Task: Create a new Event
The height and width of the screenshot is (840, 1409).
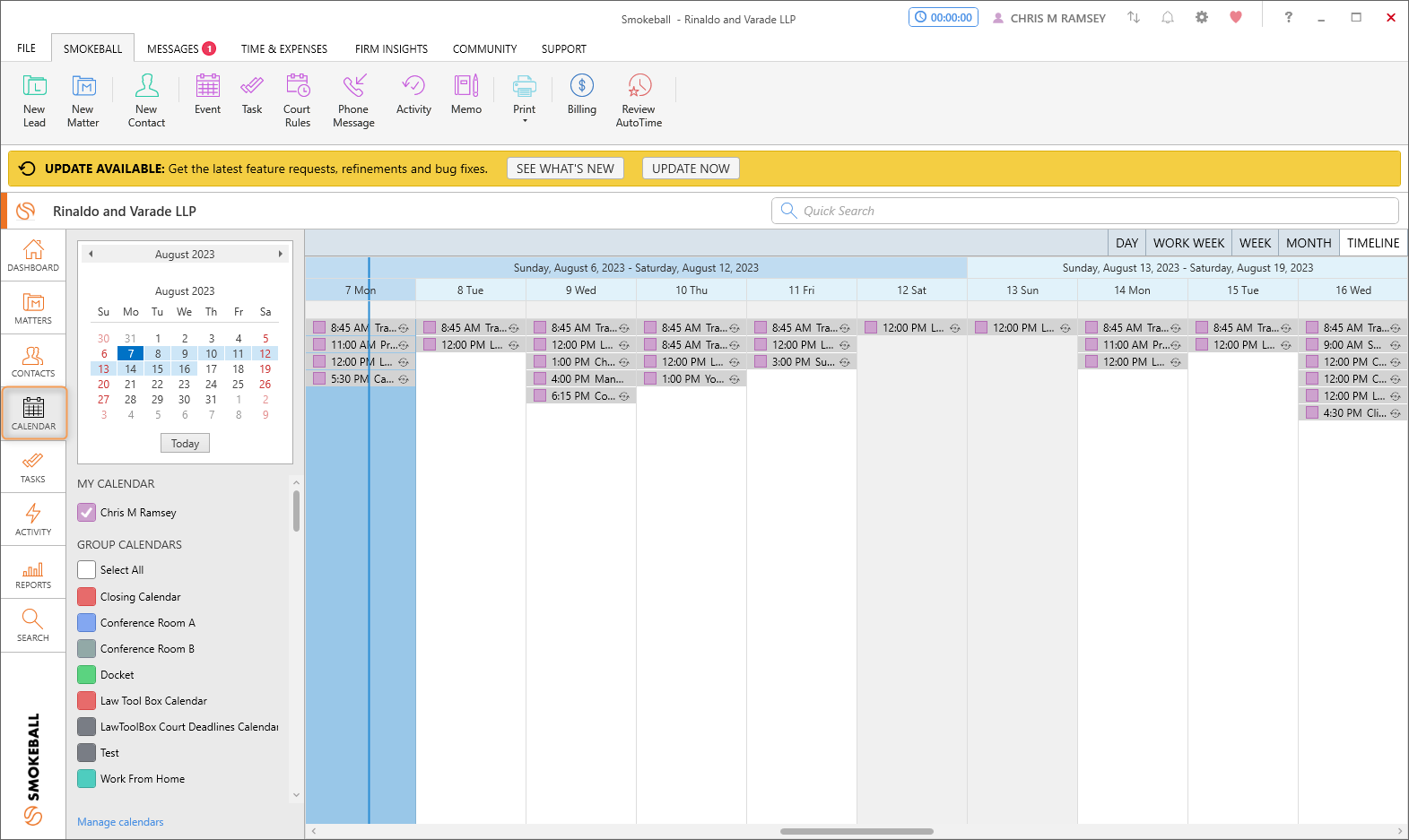Action: tap(207, 95)
